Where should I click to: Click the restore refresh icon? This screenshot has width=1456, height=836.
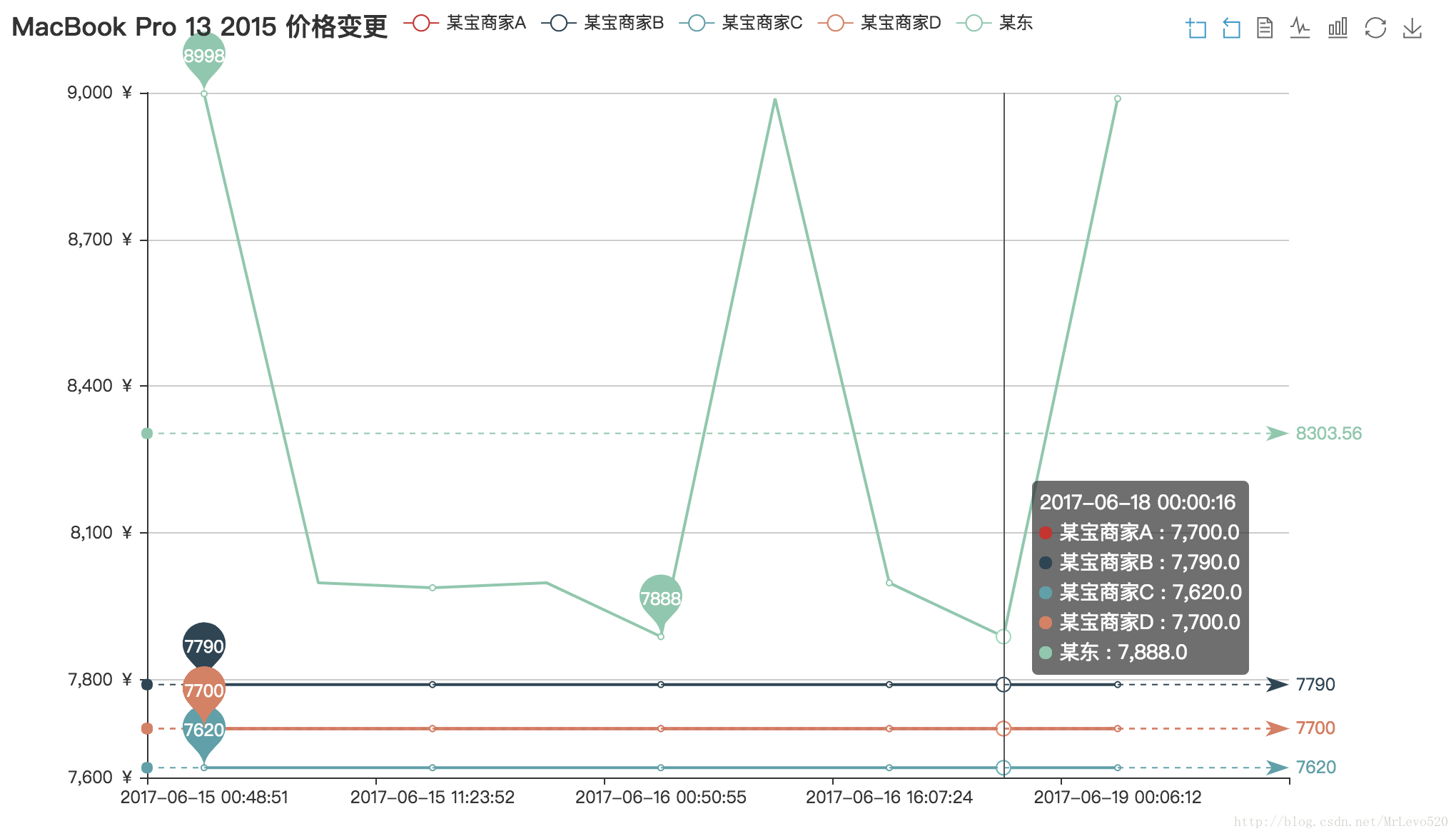pos(1375,29)
